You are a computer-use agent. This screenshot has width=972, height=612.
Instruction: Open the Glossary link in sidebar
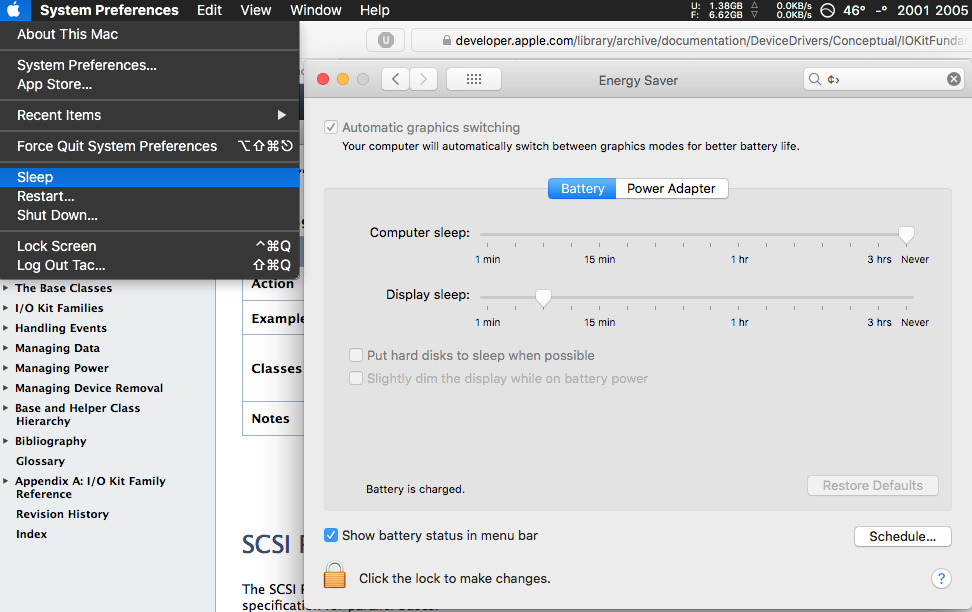(40, 461)
